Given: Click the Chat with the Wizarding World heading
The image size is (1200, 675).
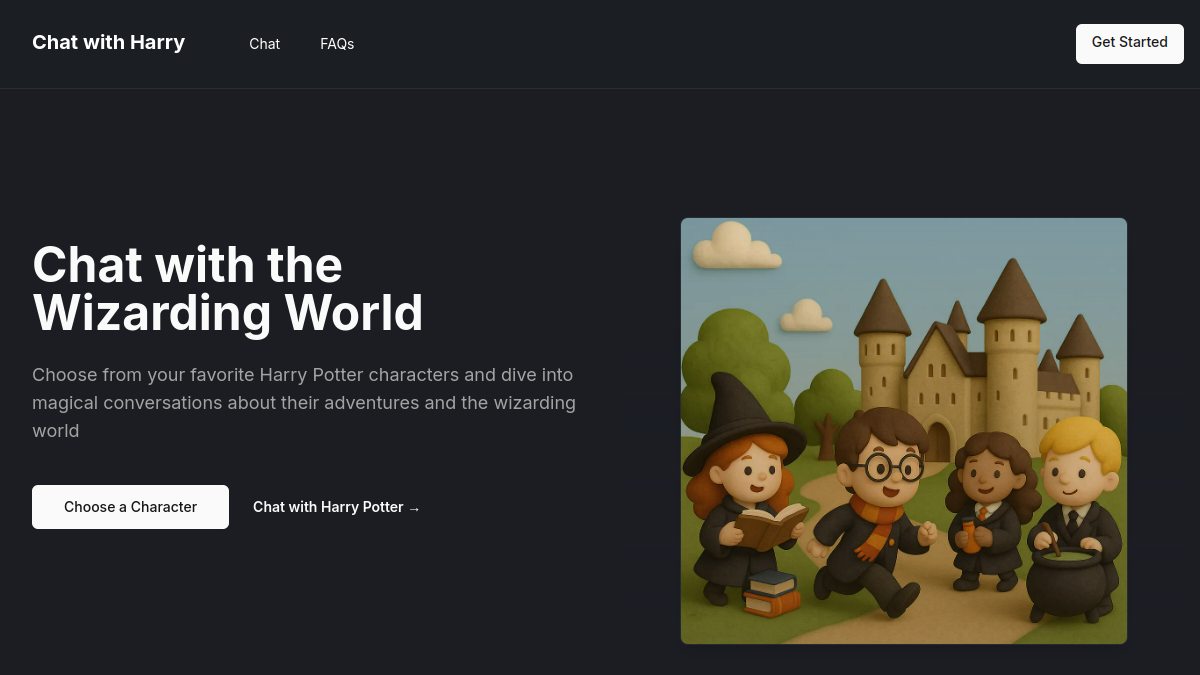Looking at the screenshot, I should tap(228, 289).
